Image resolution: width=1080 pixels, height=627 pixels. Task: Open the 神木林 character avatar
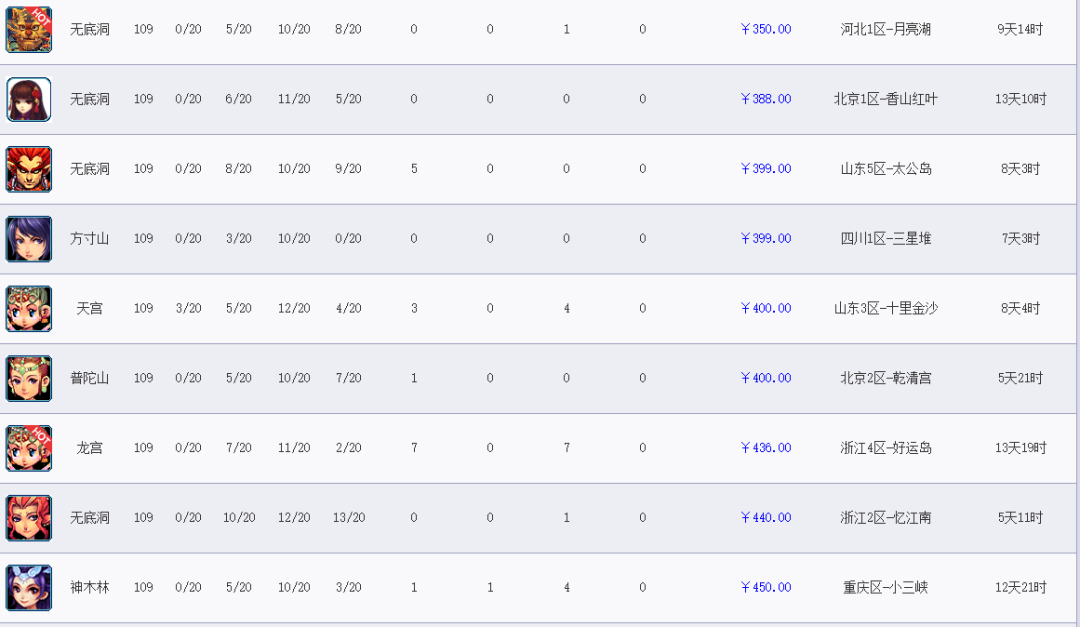point(29,588)
